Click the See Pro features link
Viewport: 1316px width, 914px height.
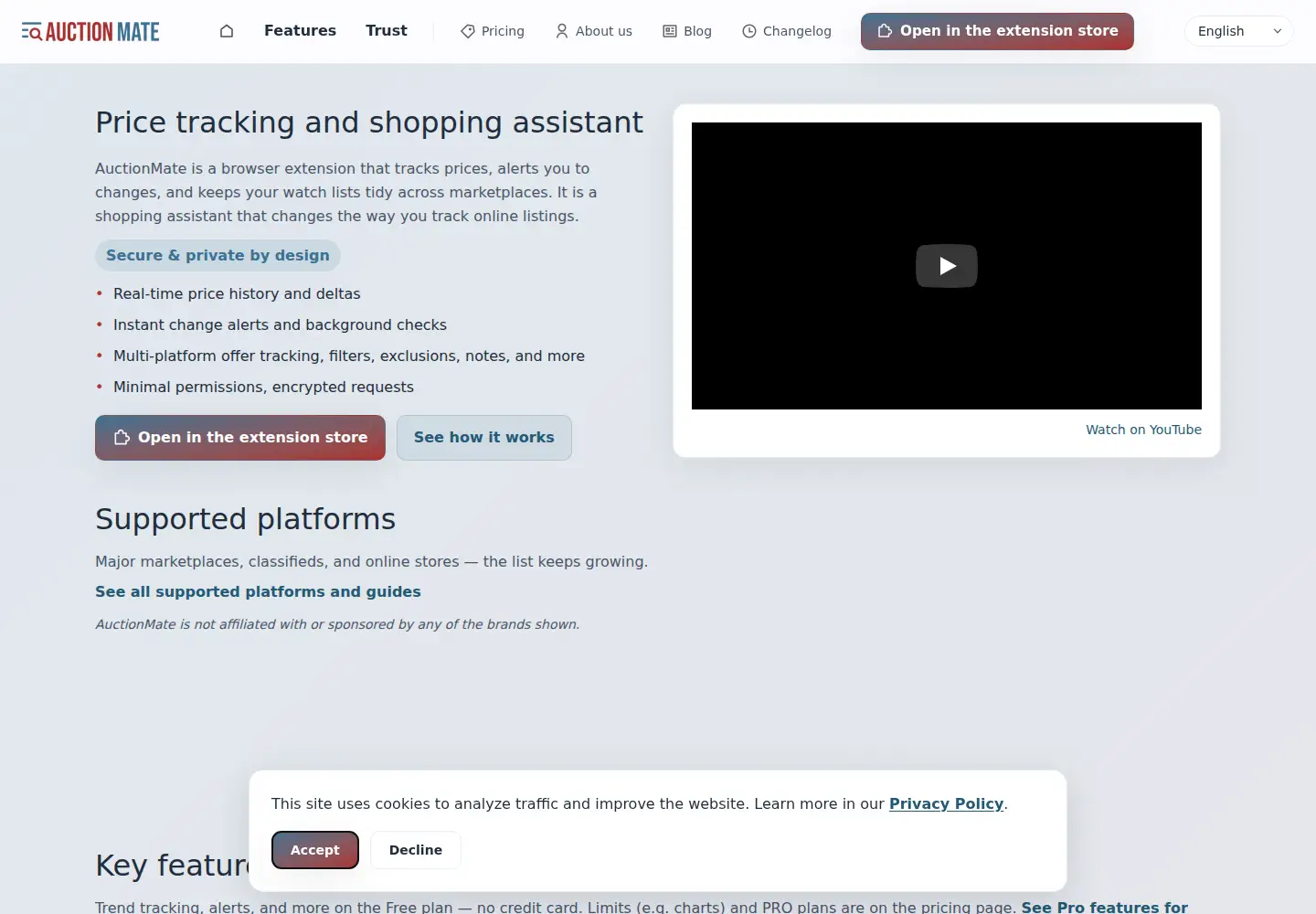pos(1104,907)
